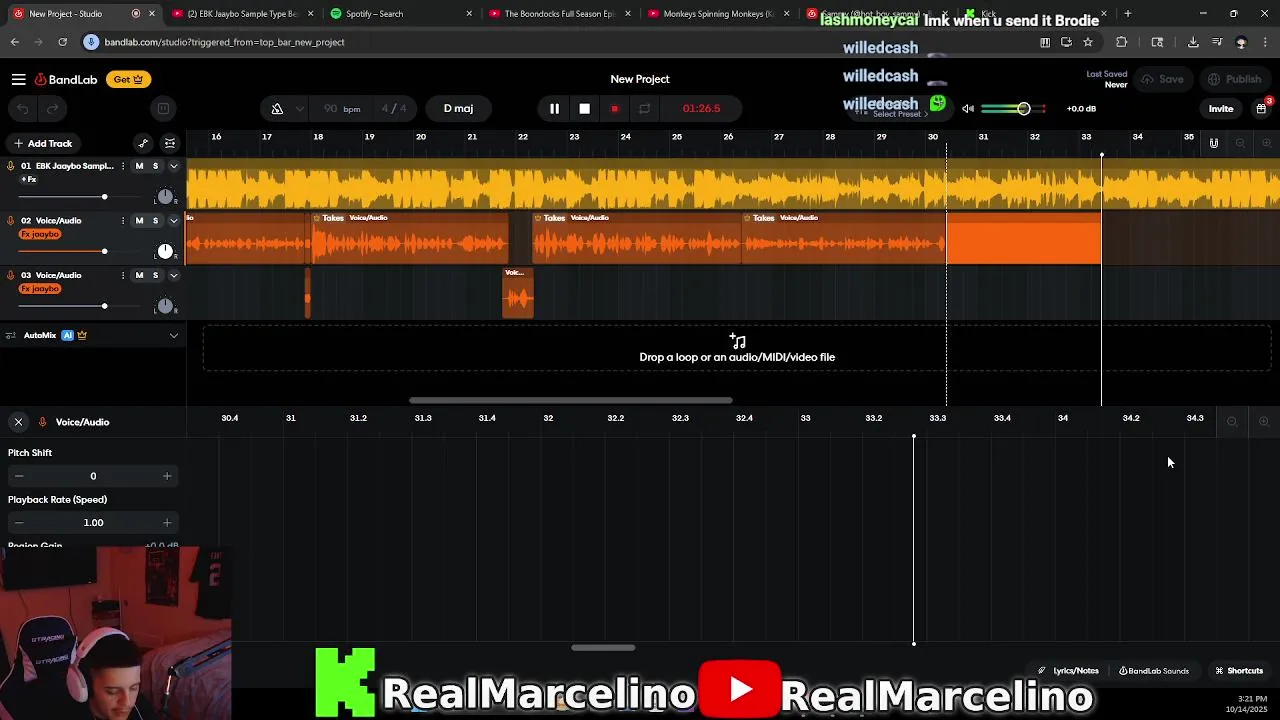Open keyboard Shortcuts

click(1239, 671)
